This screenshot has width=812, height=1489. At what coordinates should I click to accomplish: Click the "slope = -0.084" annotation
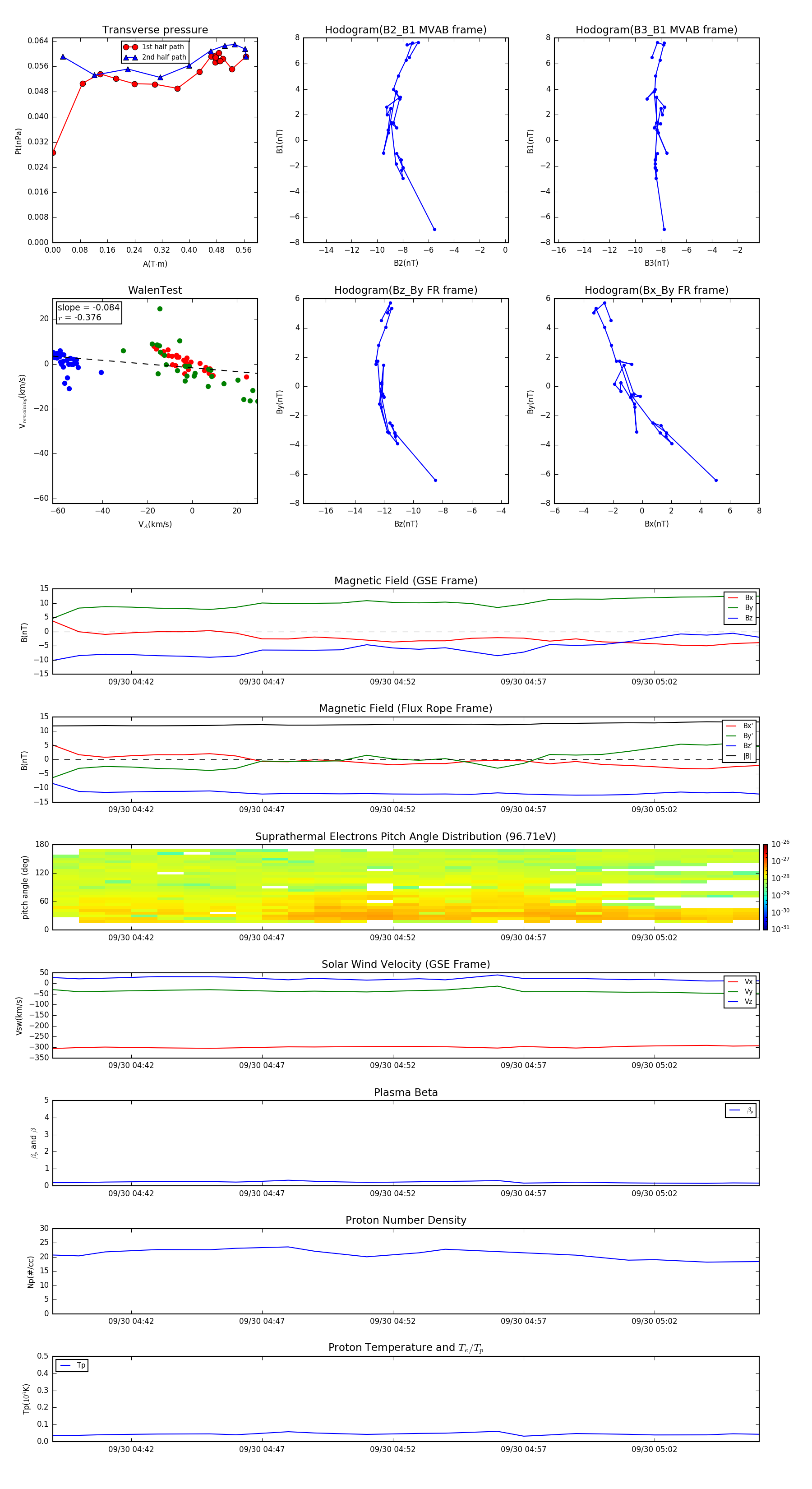pyautogui.click(x=88, y=308)
